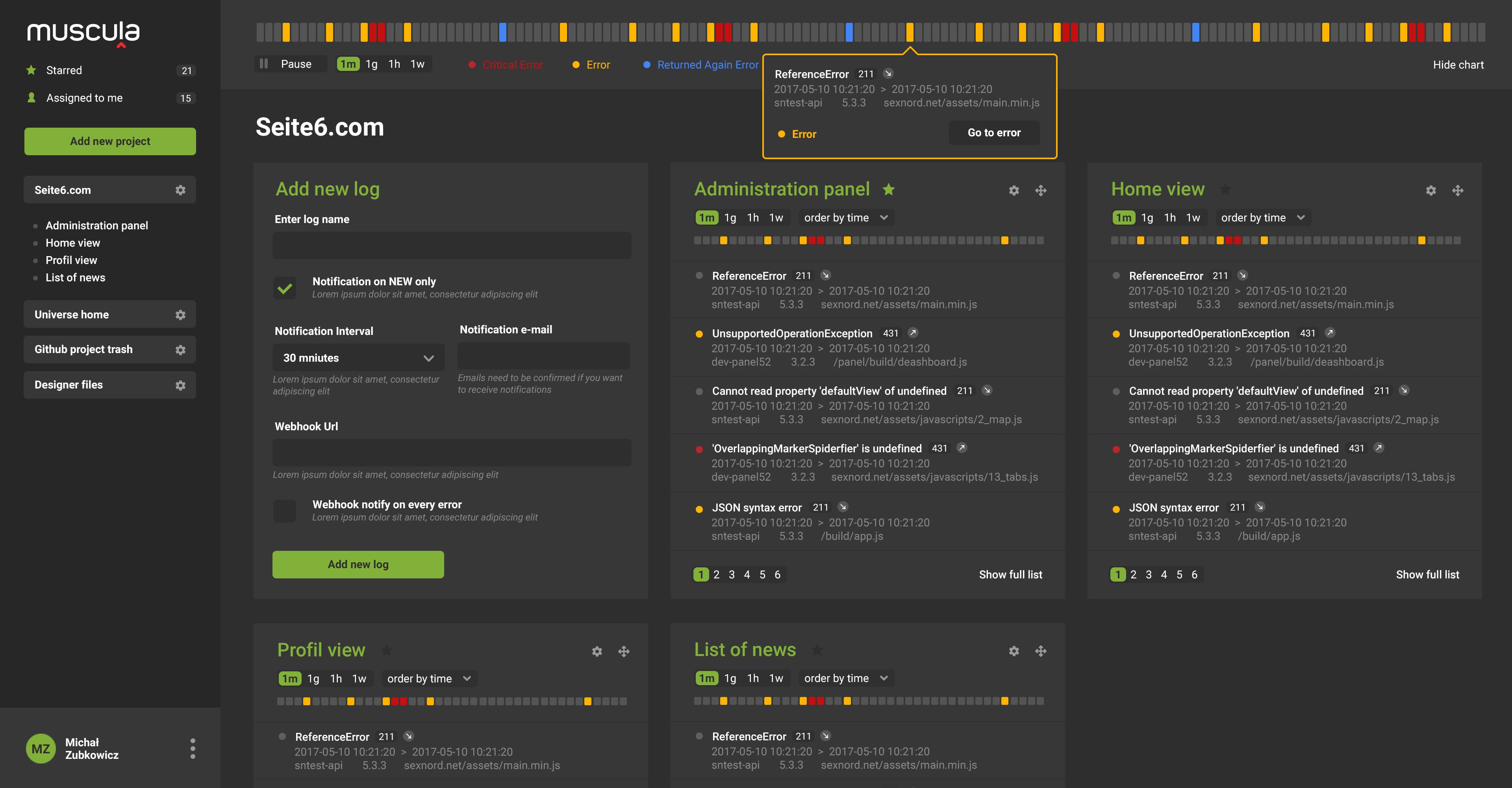1512x788 pixels.
Task: Unstar the Administration panel log
Action: click(889, 189)
